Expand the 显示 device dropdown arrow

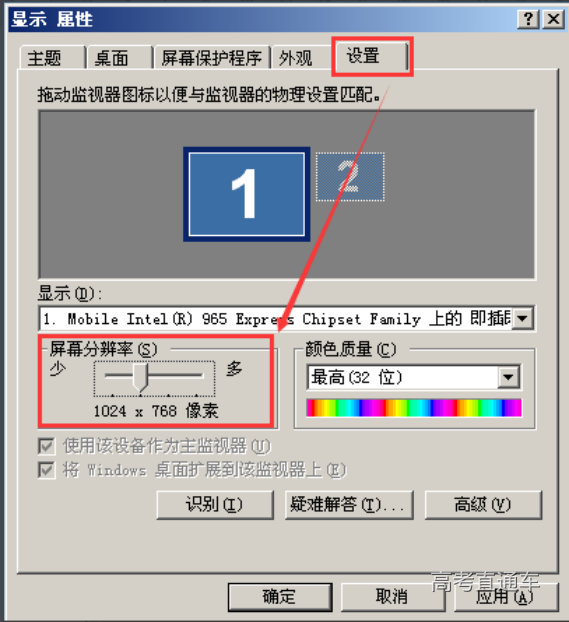[x=523, y=318]
